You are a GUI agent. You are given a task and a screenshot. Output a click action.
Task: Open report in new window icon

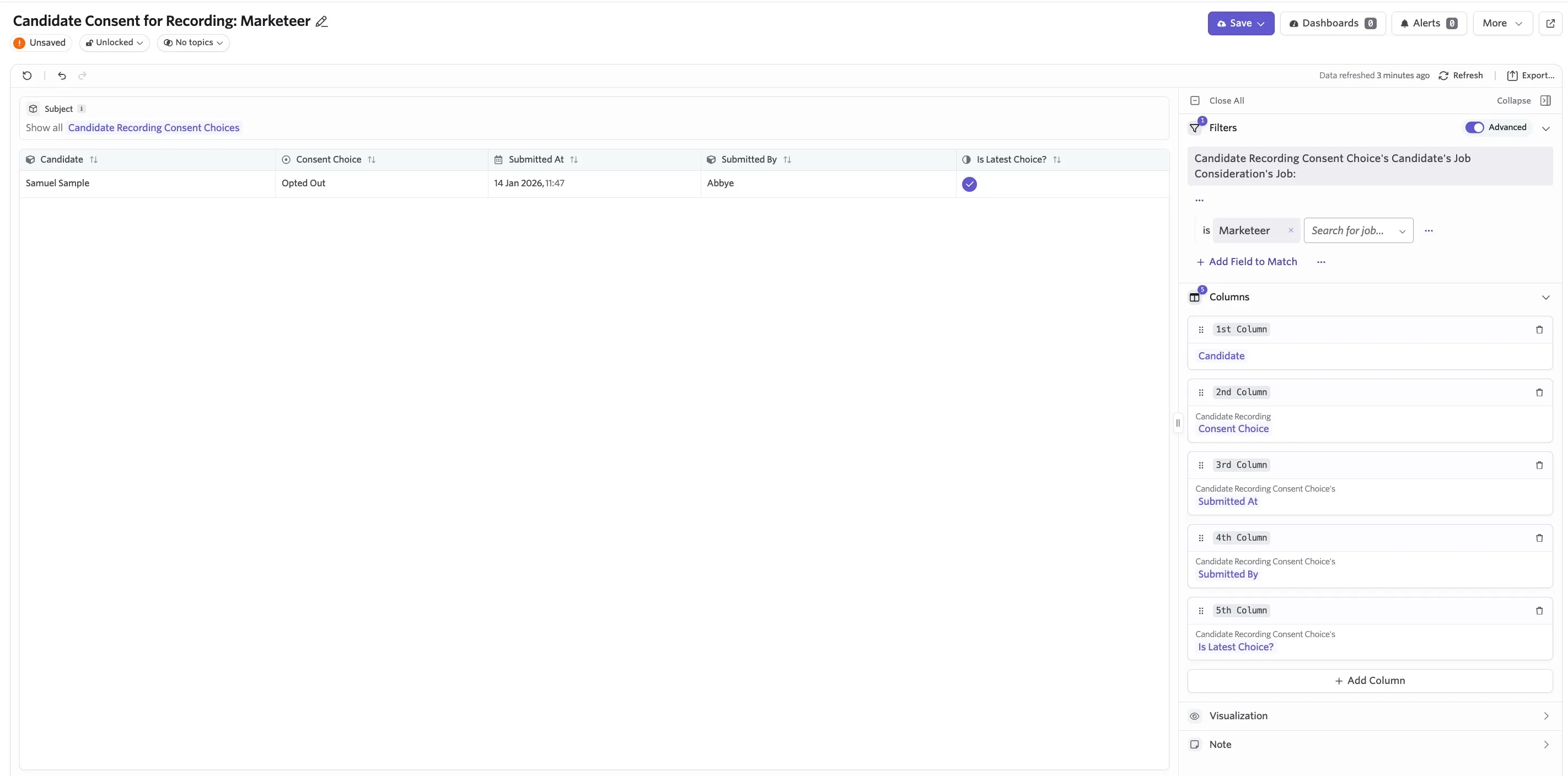click(x=1550, y=23)
